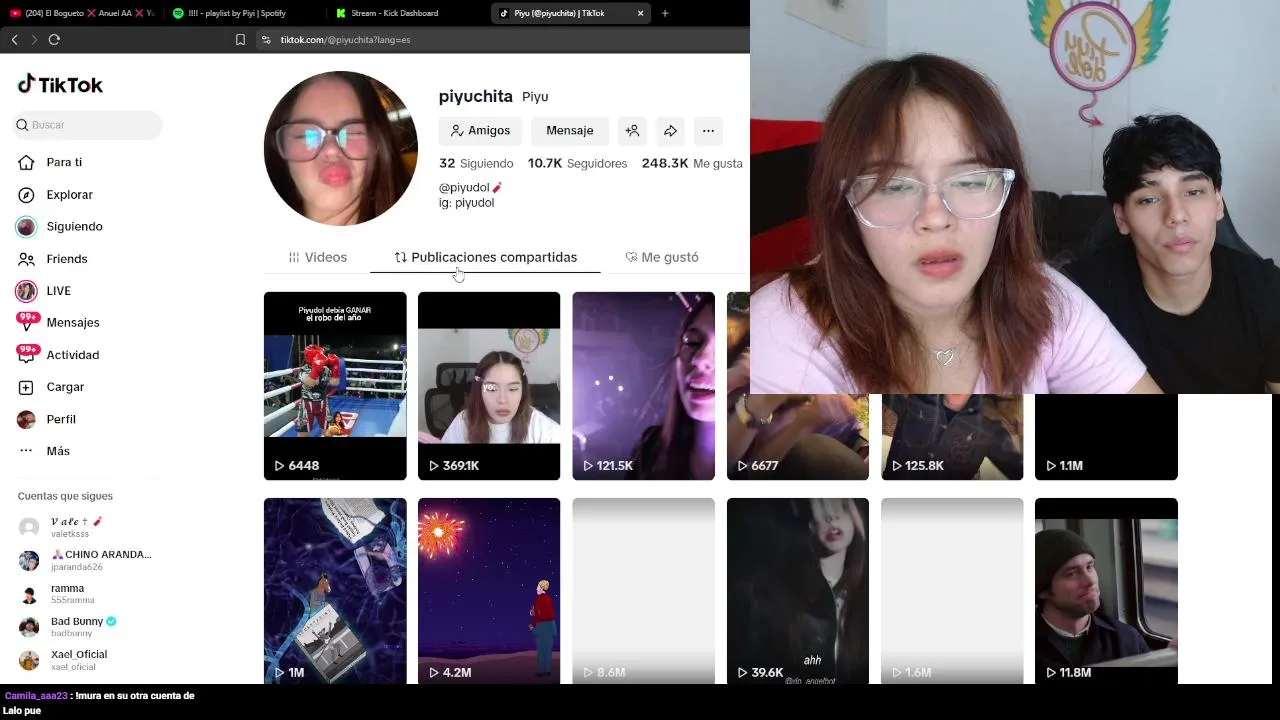Open the loading video with 1.6M views

click(952, 590)
